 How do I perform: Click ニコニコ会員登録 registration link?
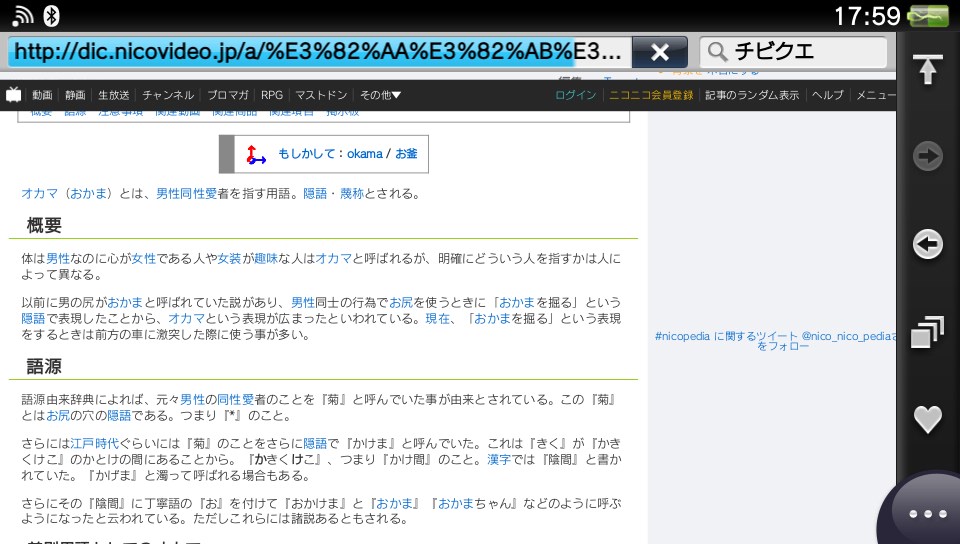coord(651,95)
